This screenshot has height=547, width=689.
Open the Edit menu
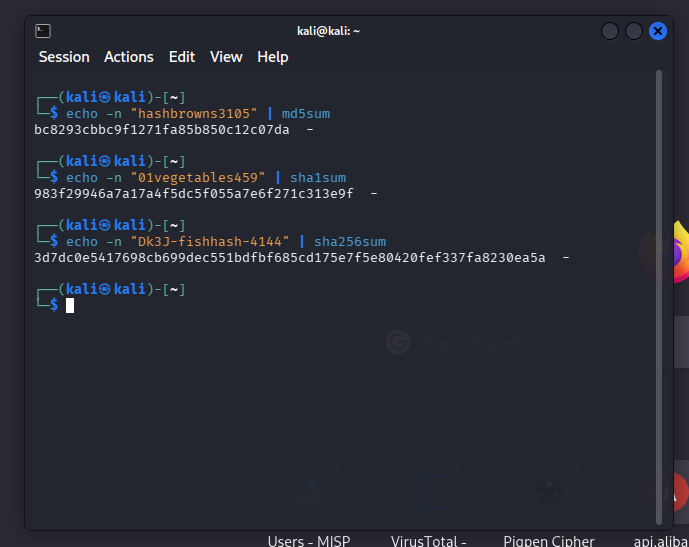tap(182, 57)
